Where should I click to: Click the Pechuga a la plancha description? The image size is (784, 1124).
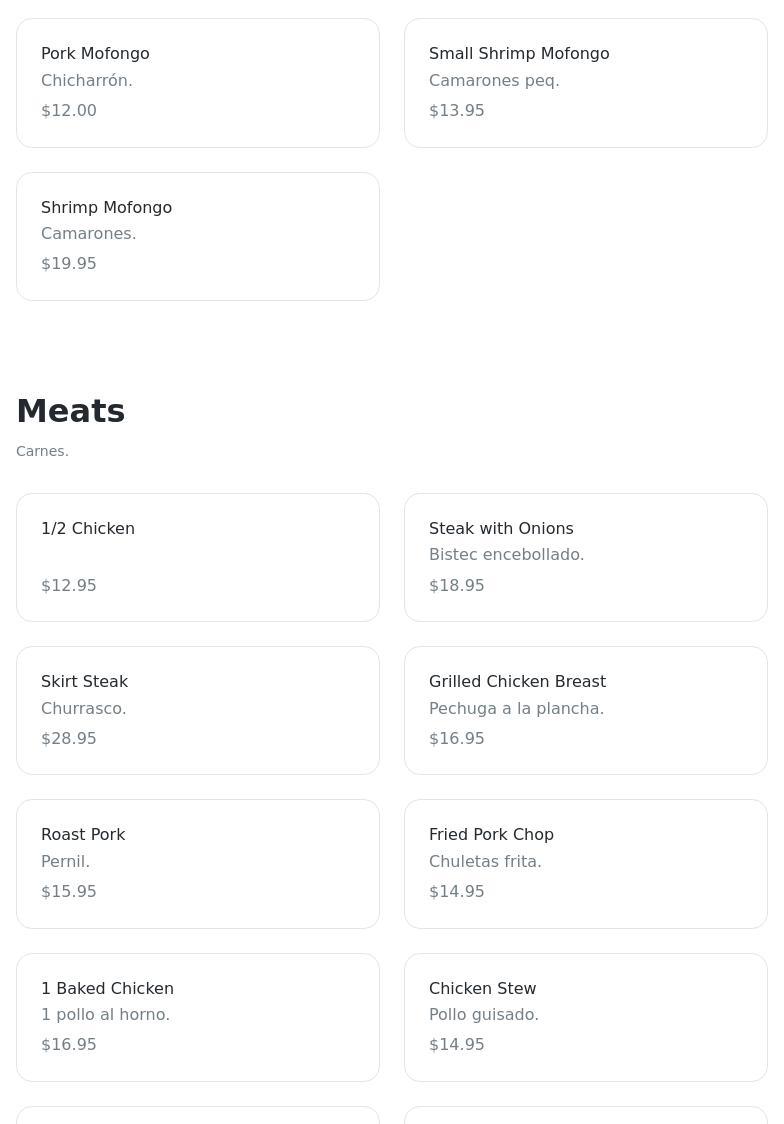[x=516, y=708]
